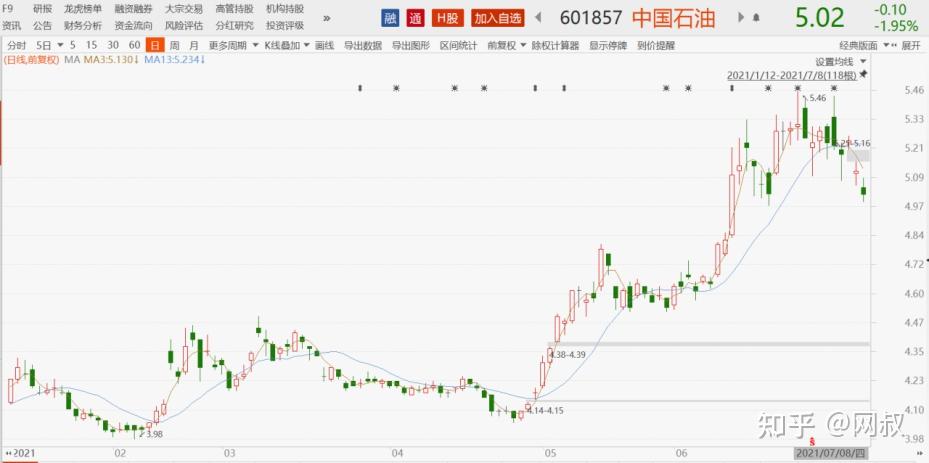Image resolution: width=929 pixels, height=463 pixels.
Task: Select the 15-minute period
Action: (x=91, y=45)
